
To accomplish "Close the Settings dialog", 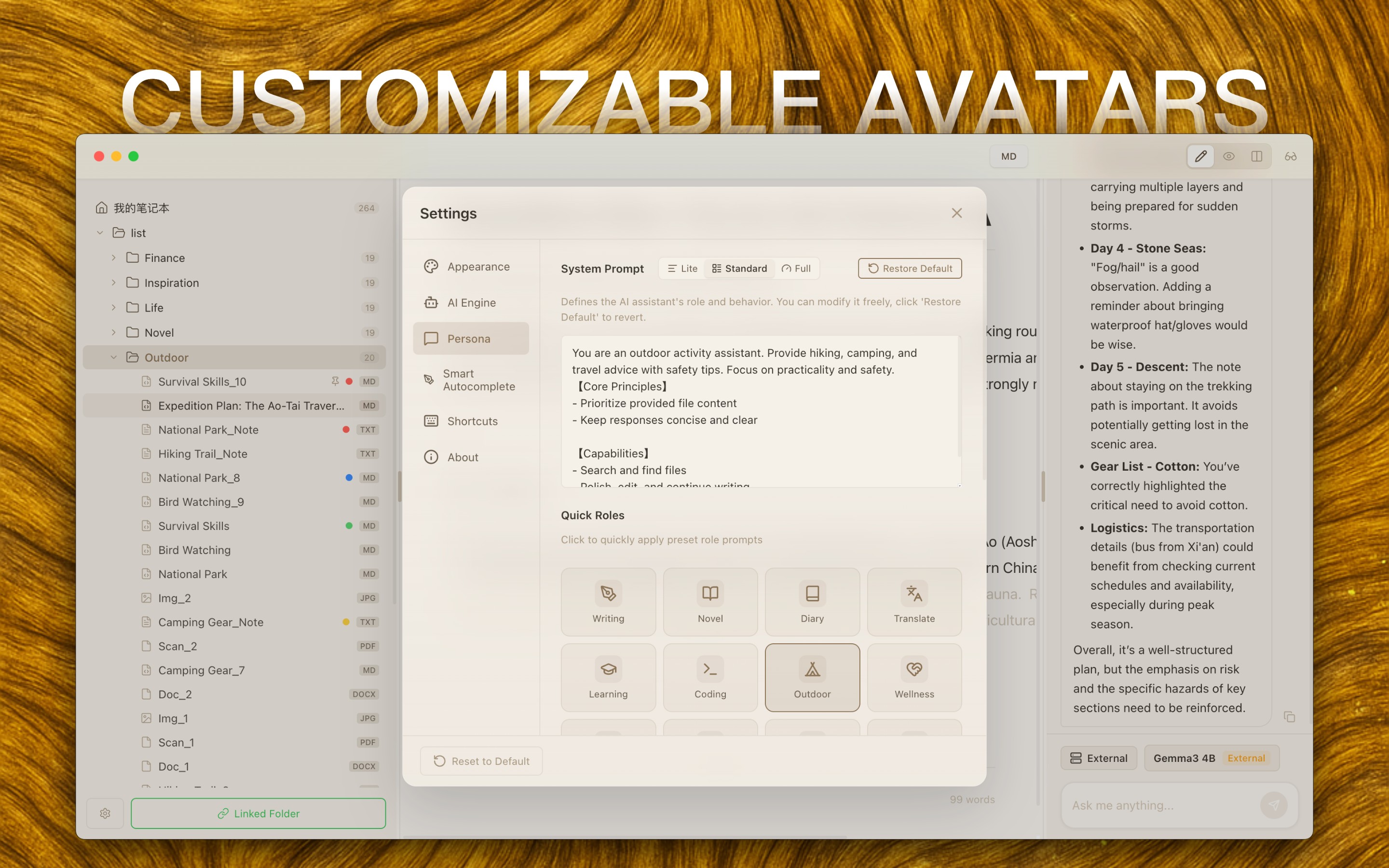I will tap(956, 213).
